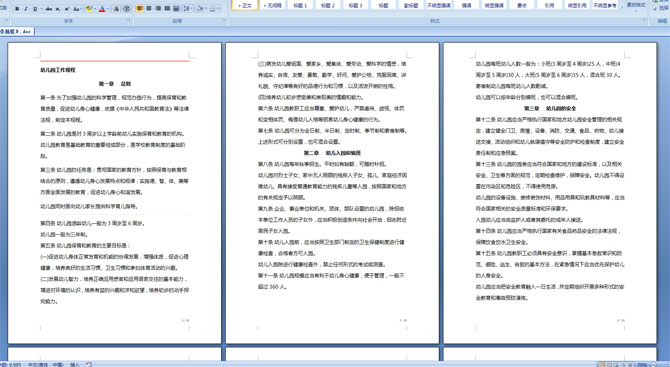Viewport: 670px width, 367px height.
Task: Expand the line spacing dropdown
Action: click(x=191, y=8)
